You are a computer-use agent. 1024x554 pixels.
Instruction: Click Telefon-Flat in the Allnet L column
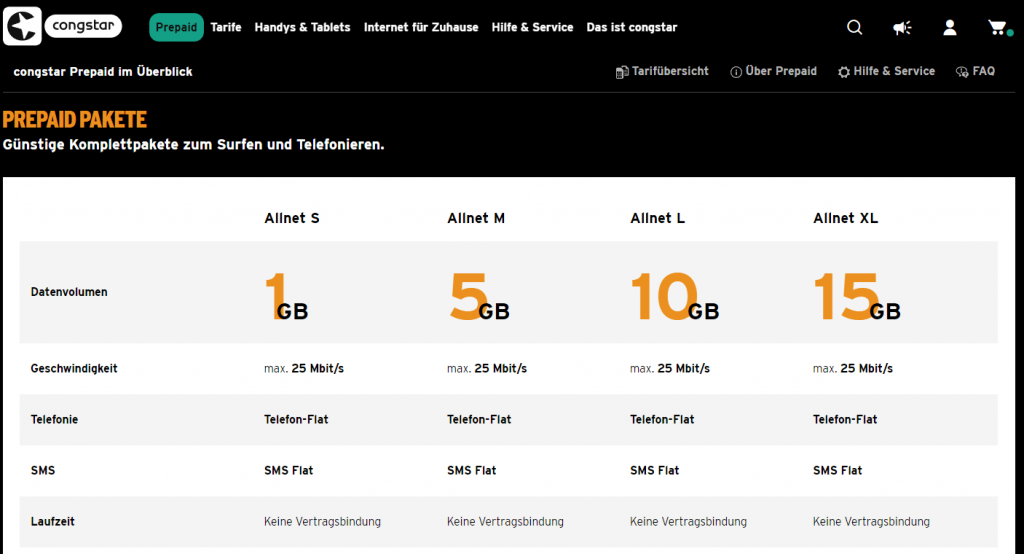pos(662,419)
